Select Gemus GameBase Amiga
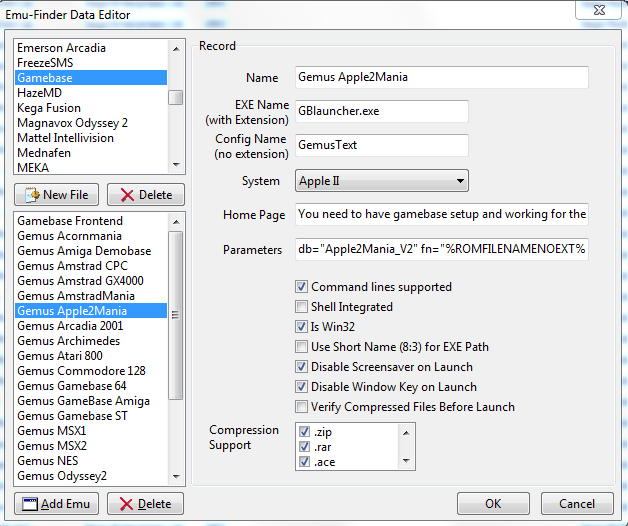628x526 pixels. 91,401
